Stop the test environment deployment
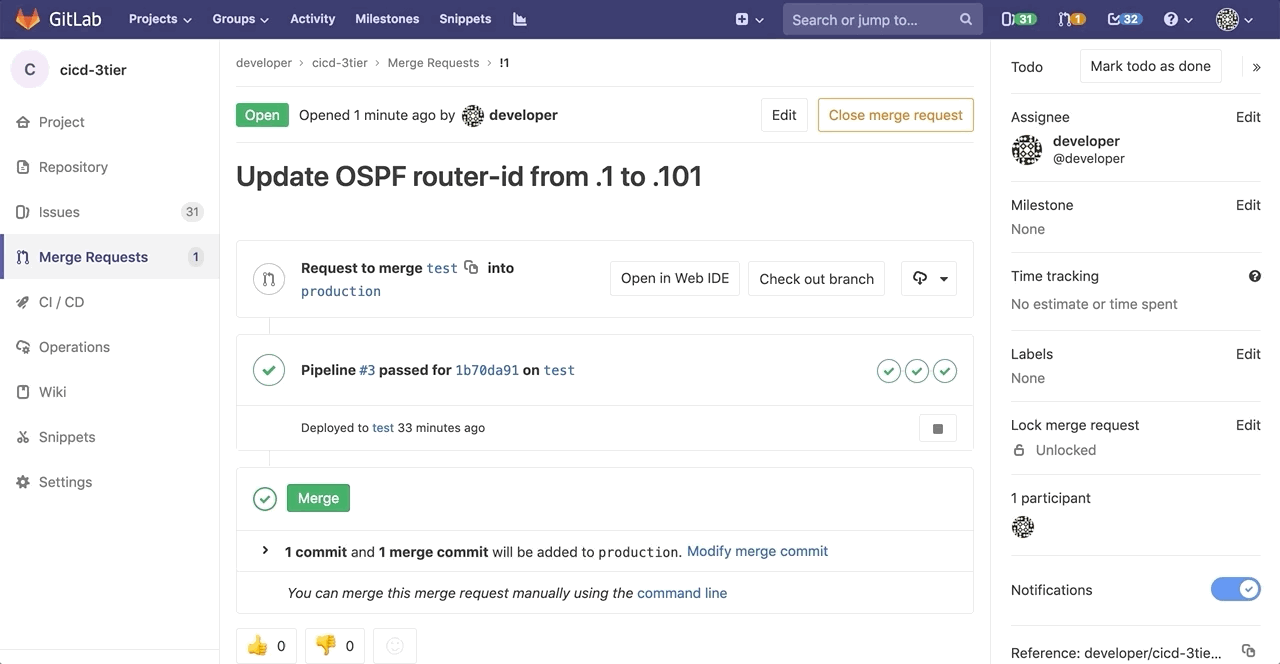Image resolution: width=1280 pixels, height=664 pixels. point(937,428)
